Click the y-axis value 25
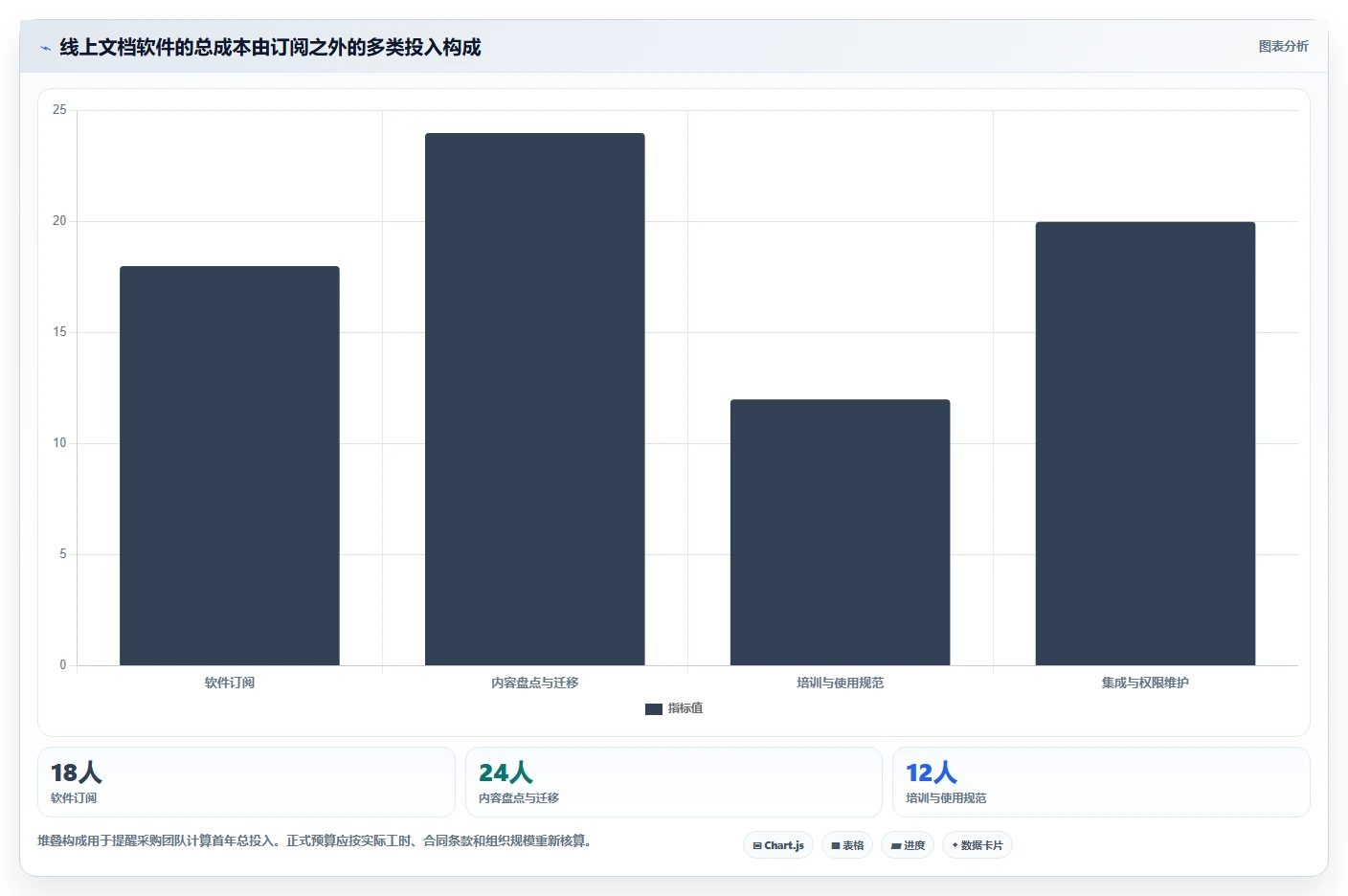The height and width of the screenshot is (896, 1348). click(x=59, y=110)
